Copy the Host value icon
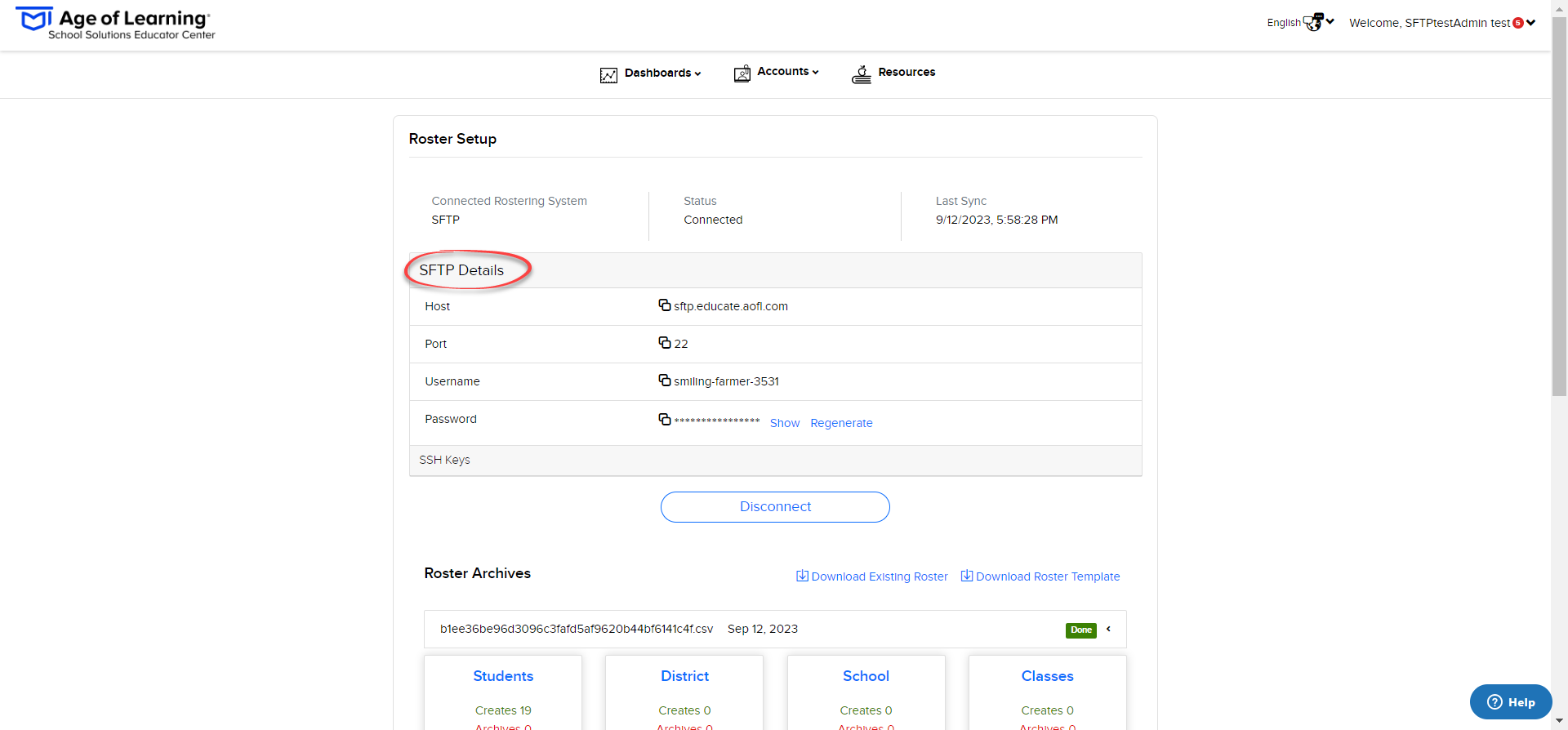Viewport: 1568px width, 730px height. point(665,305)
